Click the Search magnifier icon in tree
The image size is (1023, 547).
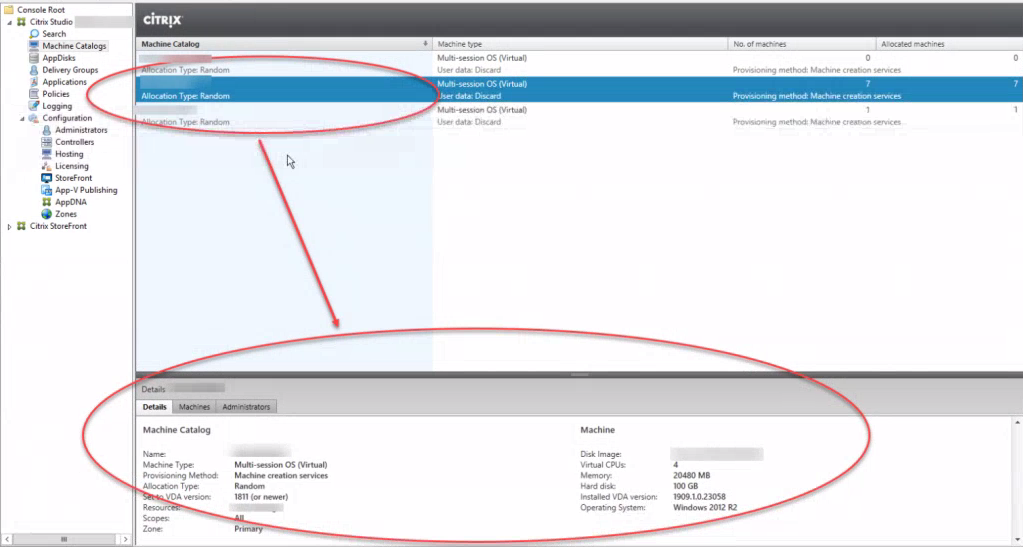click(x=35, y=34)
